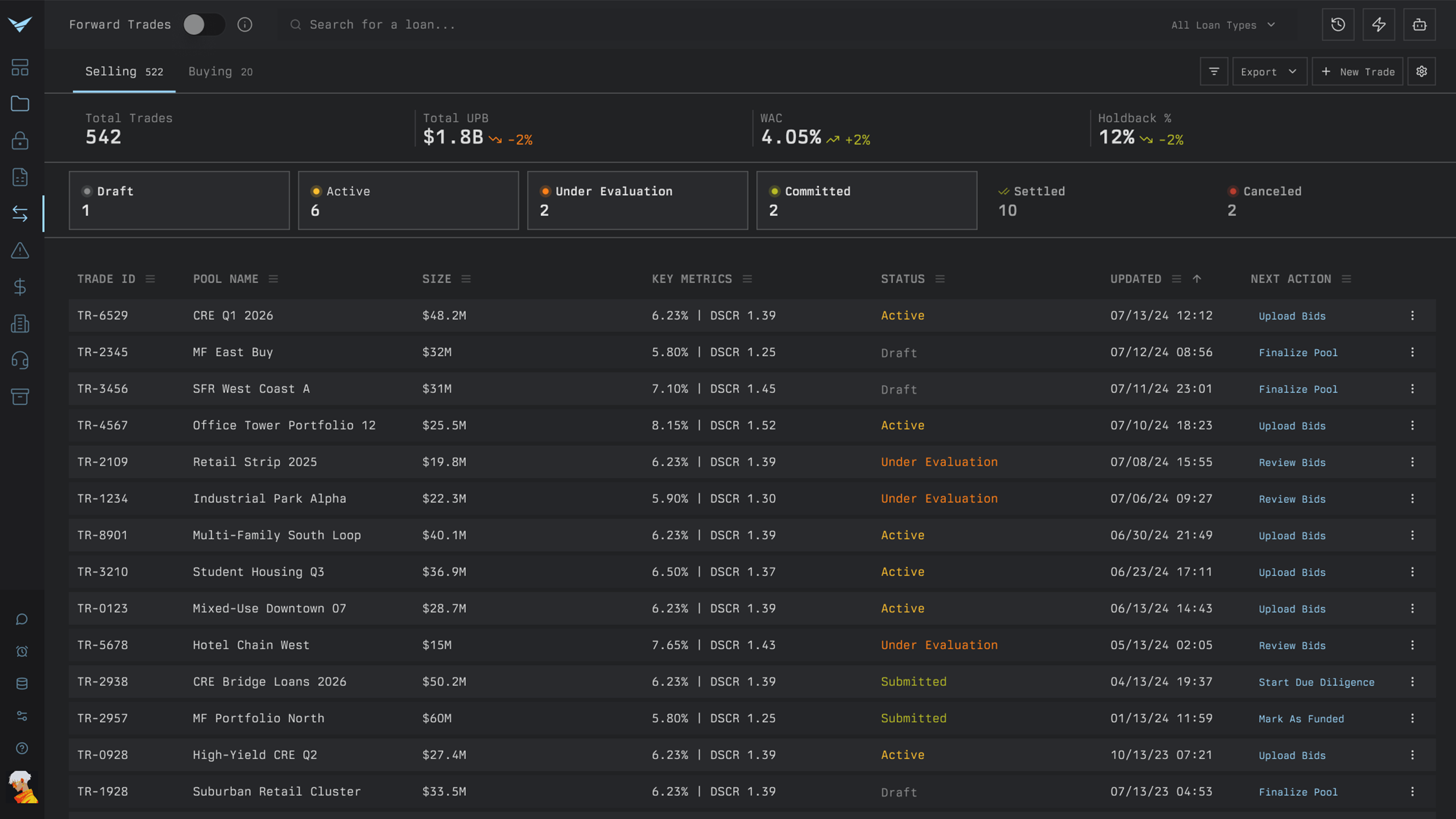Click Start Due Diligence link
The height and width of the screenshot is (819, 1456).
coord(1316,682)
